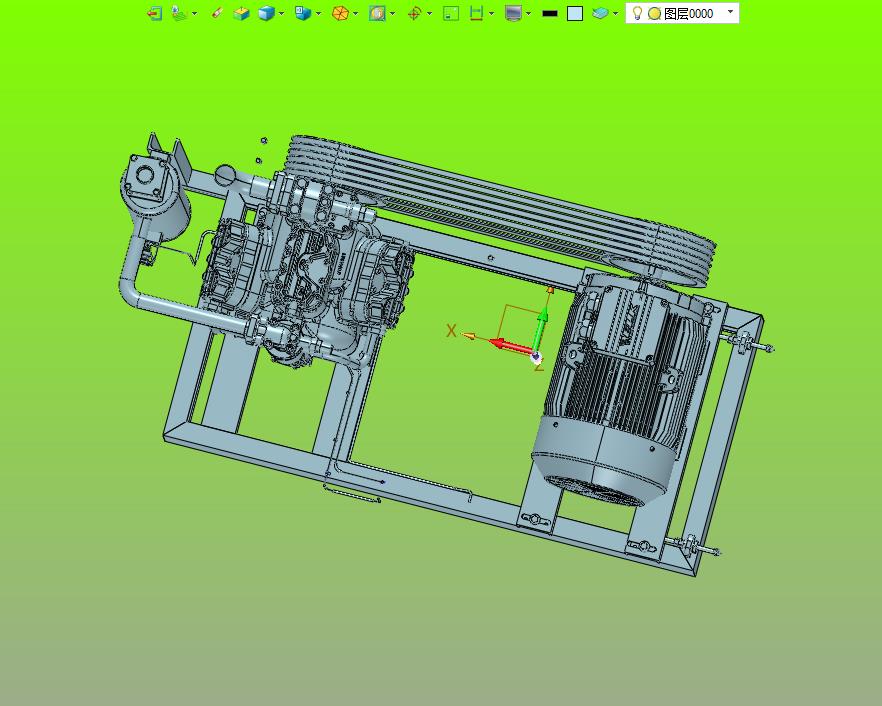The height and width of the screenshot is (706, 882).
Task: Open the 图层0000 layer dropdown list
Action: pyautogui.click(x=730, y=12)
